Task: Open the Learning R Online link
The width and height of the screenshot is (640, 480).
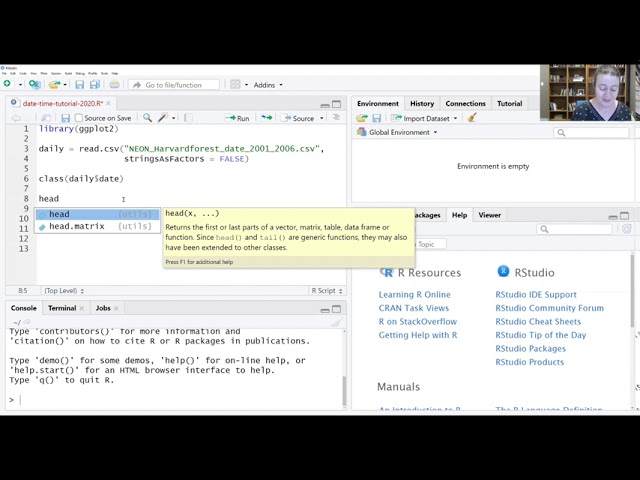Action: pos(414,295)
